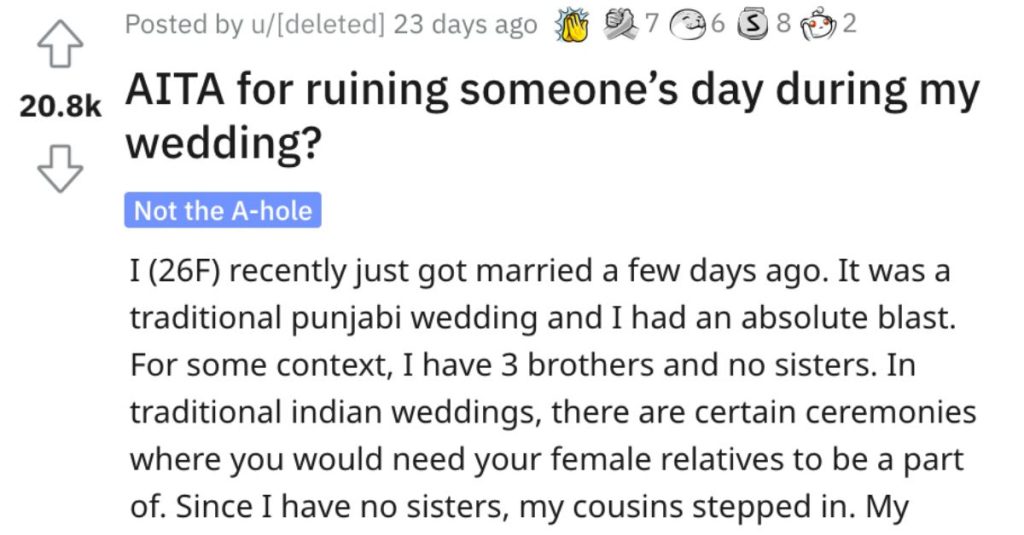Click the "23 days ago" timestamp
Image resolution: width=1024 pixels, height=535 pixels.
click(x=466, y=24)
